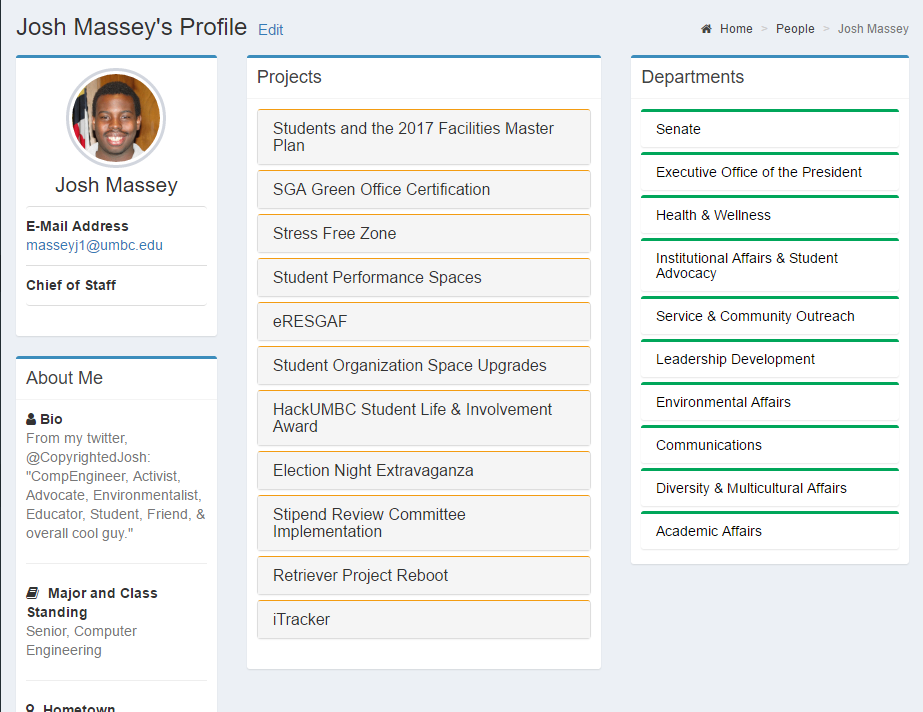Click the masseyj1@umbc.edu email link
The image size is (923, 712).
click(x=94, y=245)
